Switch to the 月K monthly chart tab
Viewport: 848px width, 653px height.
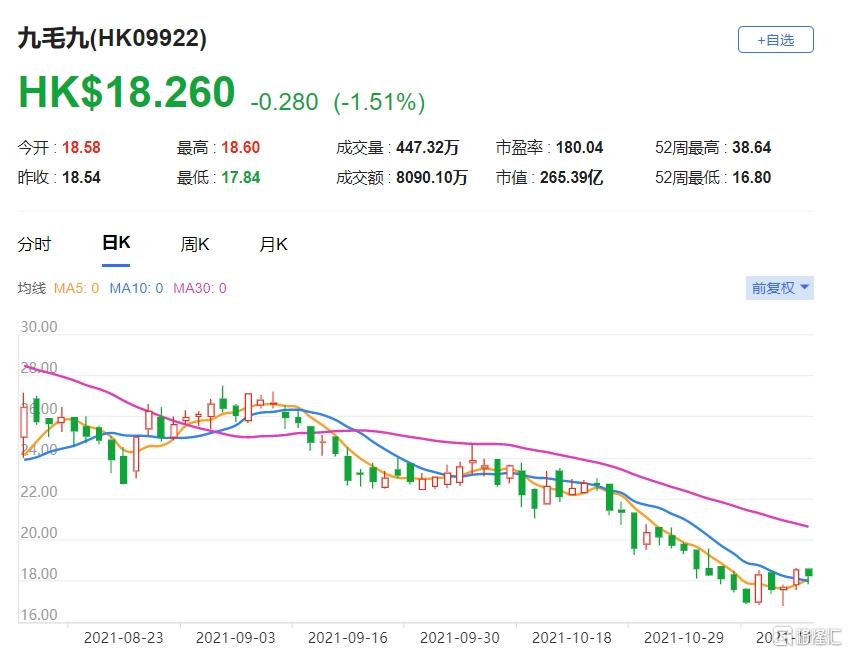point(273,245)
